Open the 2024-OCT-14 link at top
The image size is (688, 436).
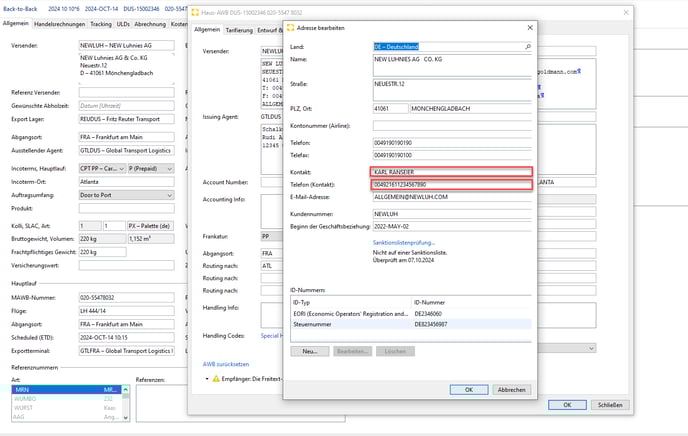coord(101,9)
